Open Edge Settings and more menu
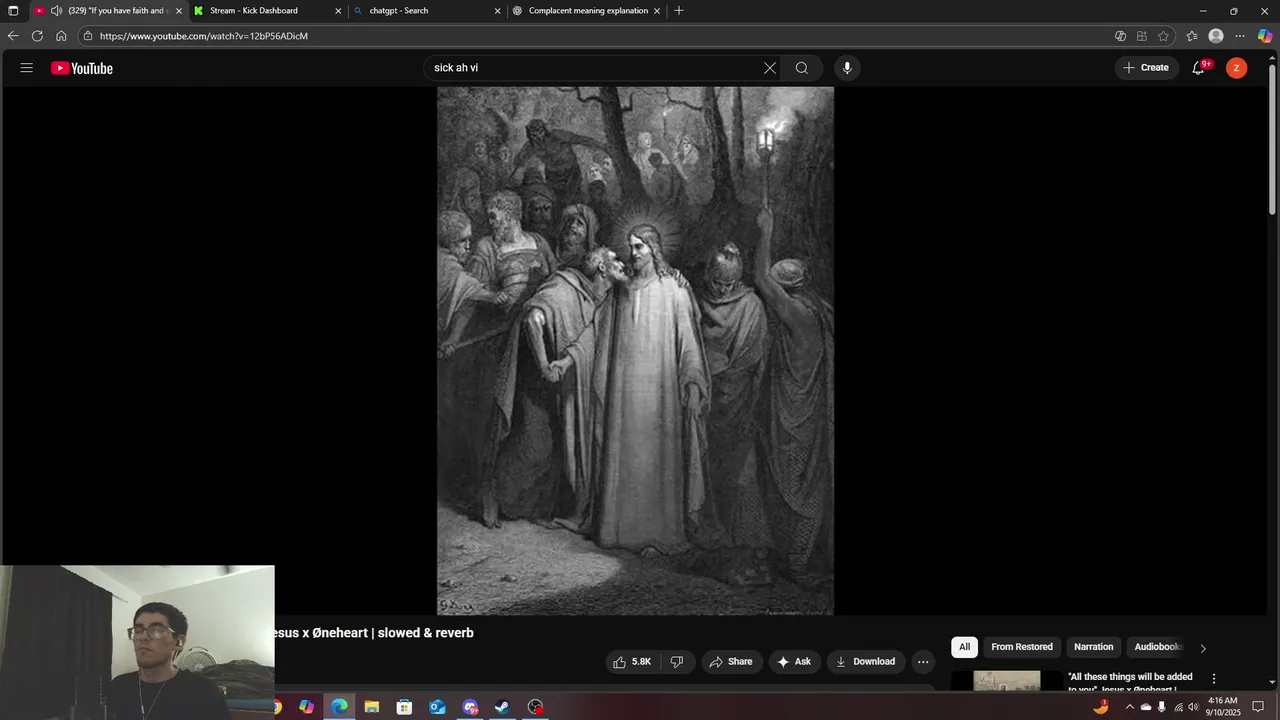The image size is (1280, 720). pos(1240,36)
